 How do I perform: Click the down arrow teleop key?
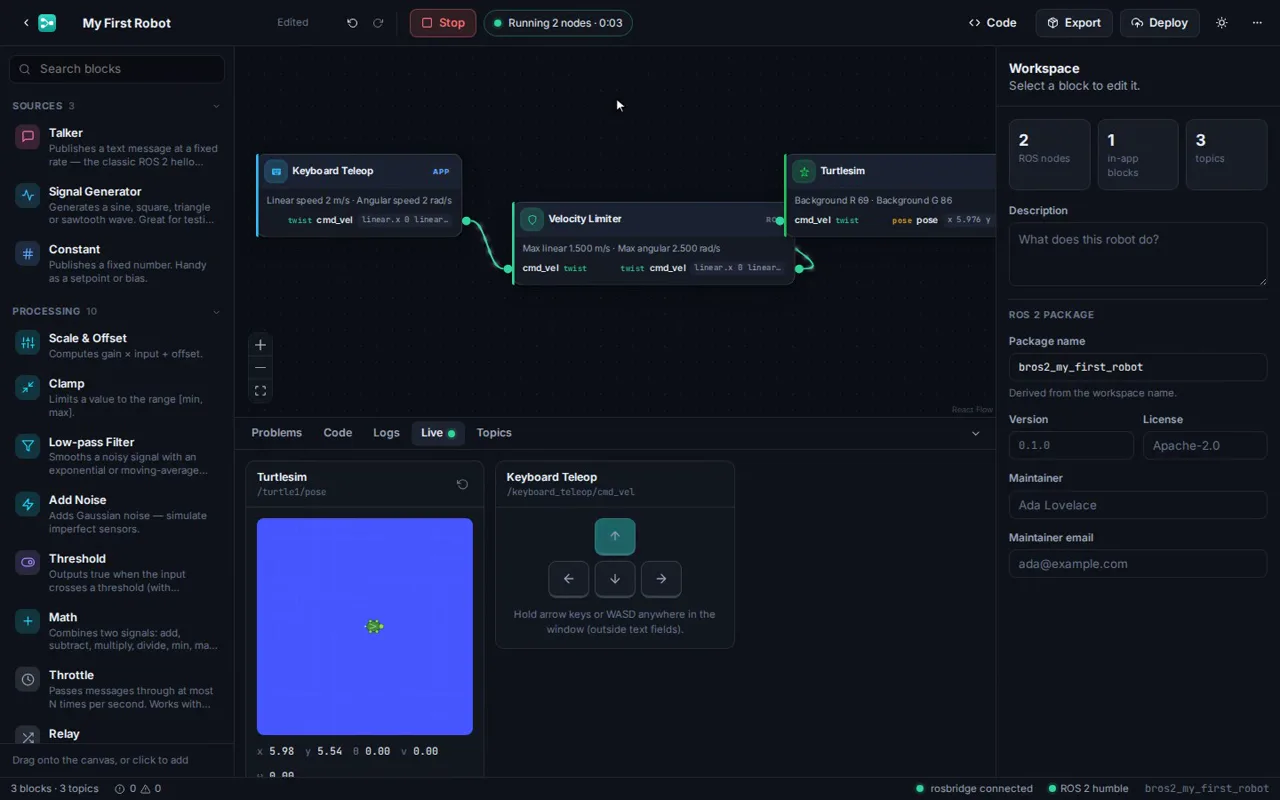(x=615, y=579)
